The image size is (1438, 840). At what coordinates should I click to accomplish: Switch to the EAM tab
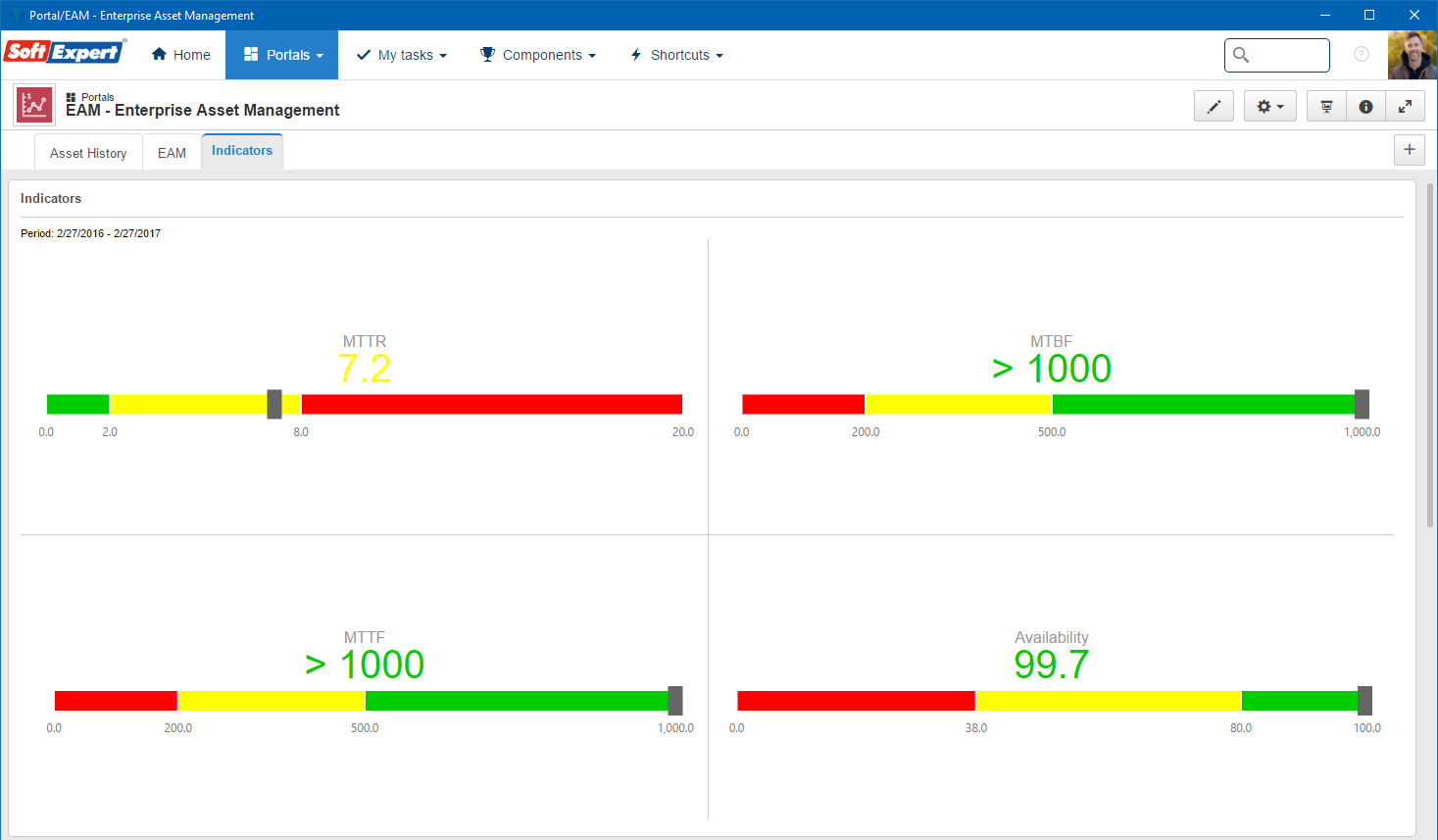(x=172, y=153)
